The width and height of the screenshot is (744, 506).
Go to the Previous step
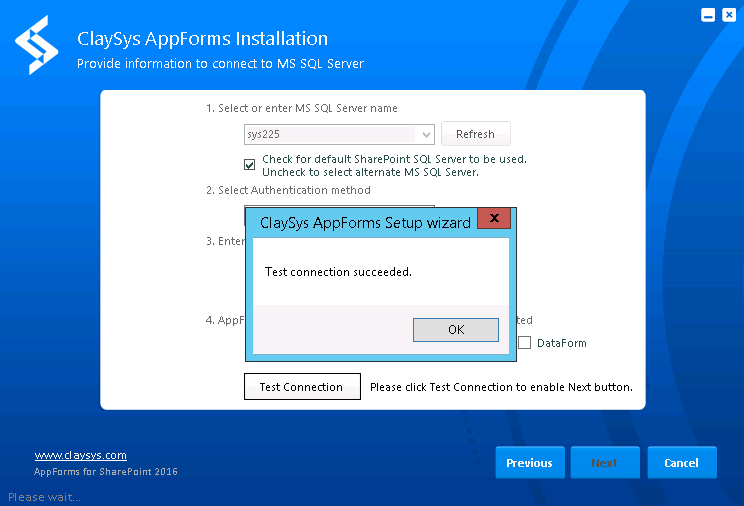coord(530,462)
